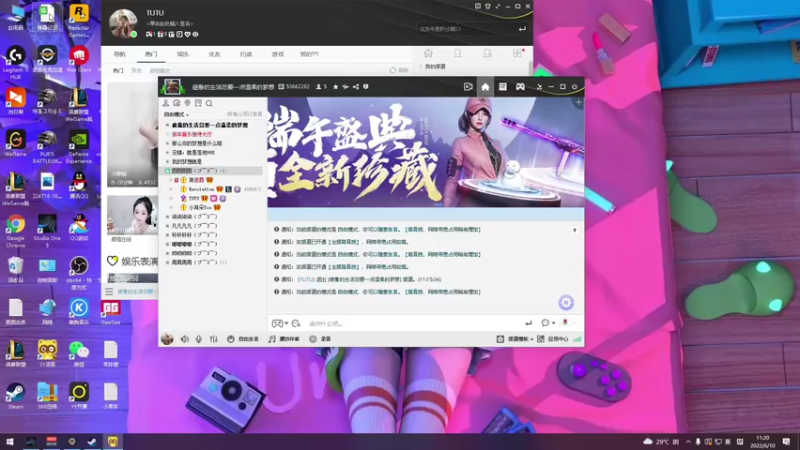
Task: Click the airplane icon next to the star
Action: 345,87
